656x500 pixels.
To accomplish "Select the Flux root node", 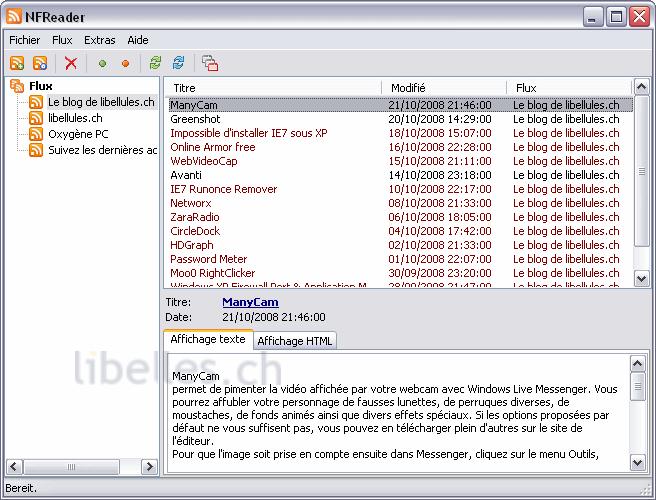I will tap(41, 86).
